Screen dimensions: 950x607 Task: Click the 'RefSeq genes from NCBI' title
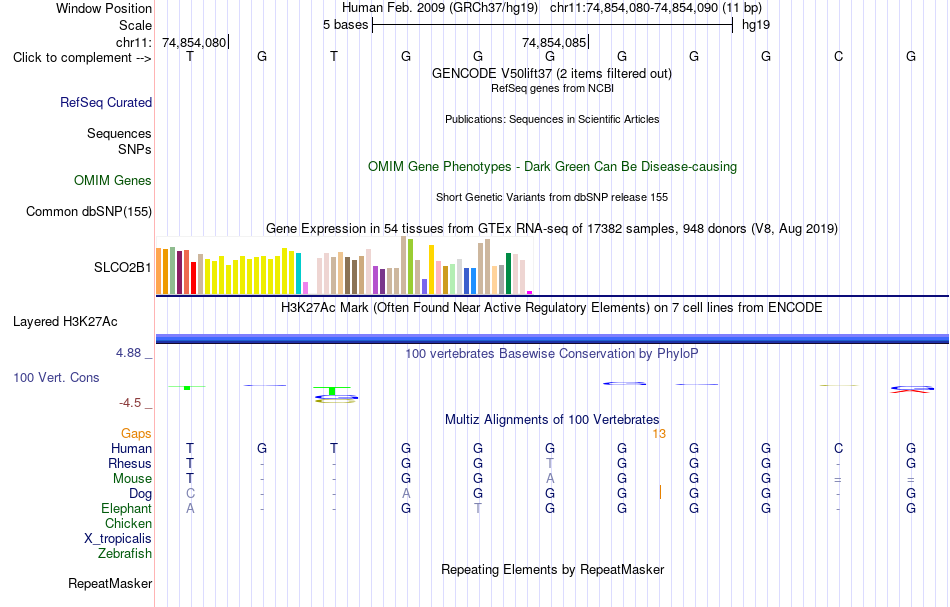[x=553, y=88]
